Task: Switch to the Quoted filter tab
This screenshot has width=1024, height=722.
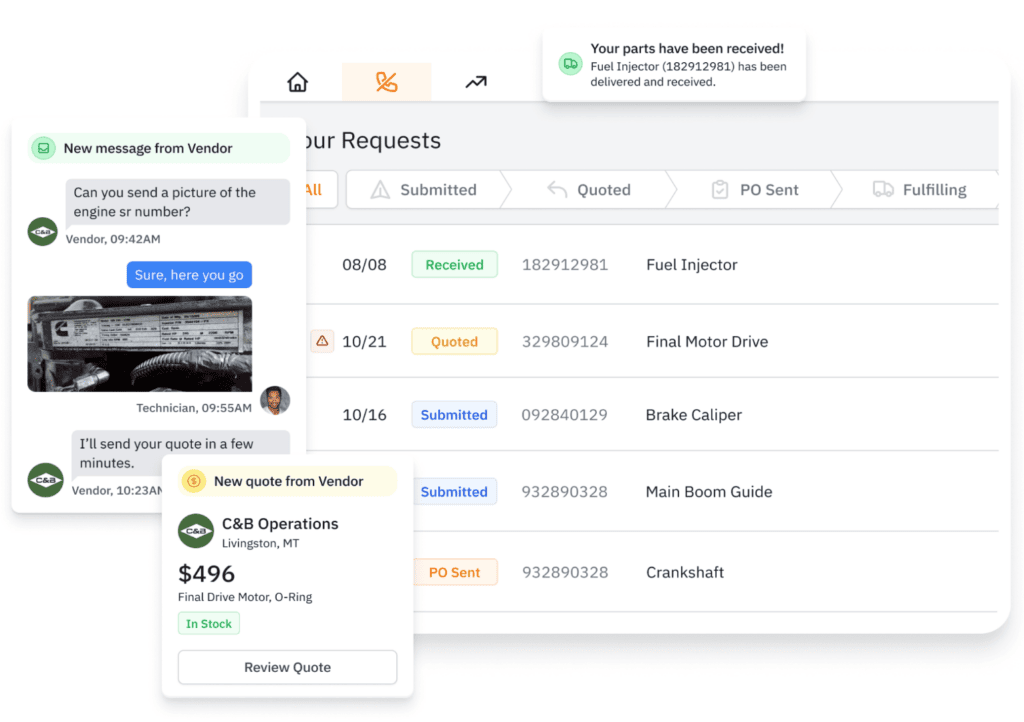Action: (x=590, y=190)
